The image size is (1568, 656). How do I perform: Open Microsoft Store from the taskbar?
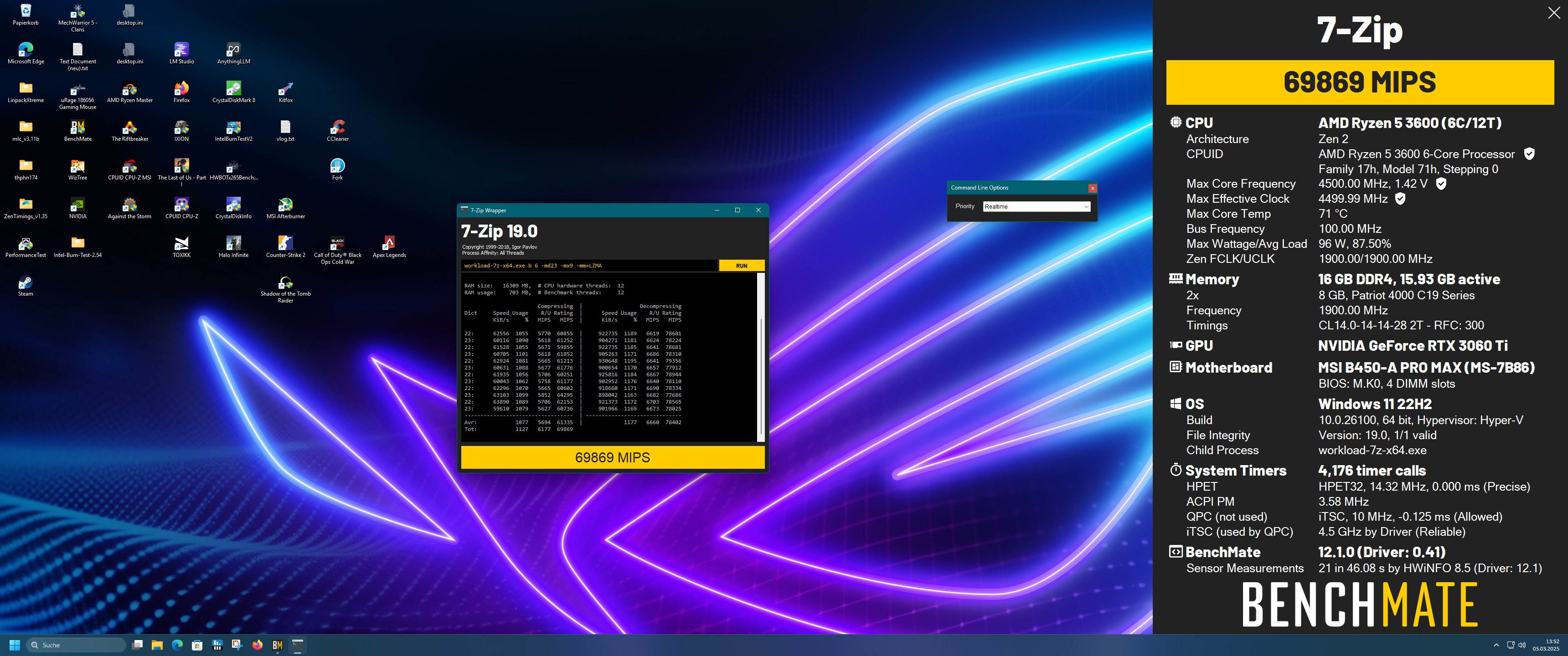tap(196, 645)
